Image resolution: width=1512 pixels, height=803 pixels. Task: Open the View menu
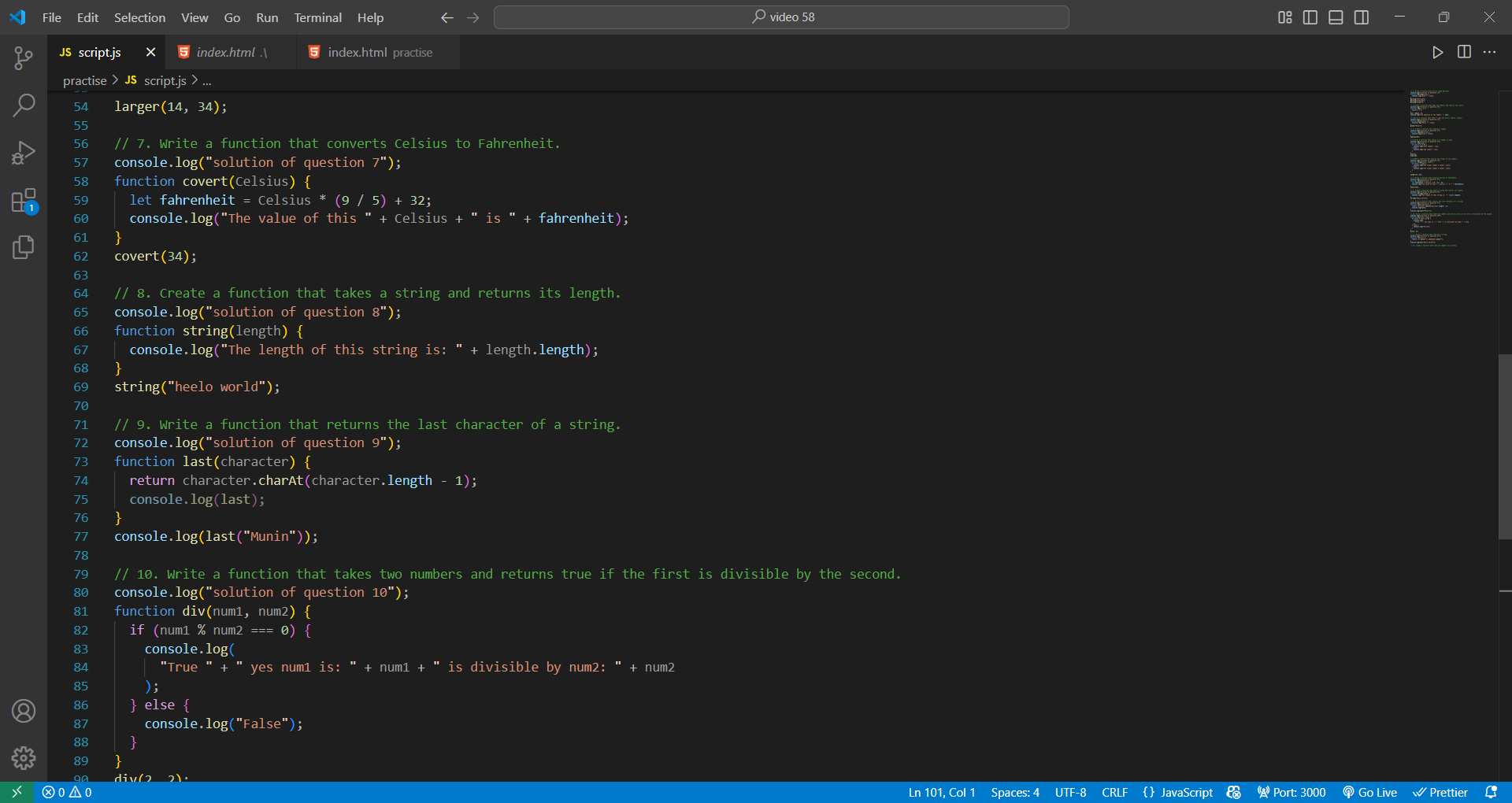click(195, 17)
